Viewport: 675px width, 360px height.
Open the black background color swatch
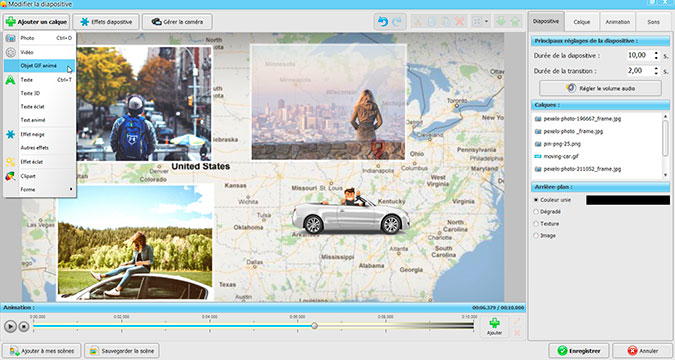tap(628, 200)
